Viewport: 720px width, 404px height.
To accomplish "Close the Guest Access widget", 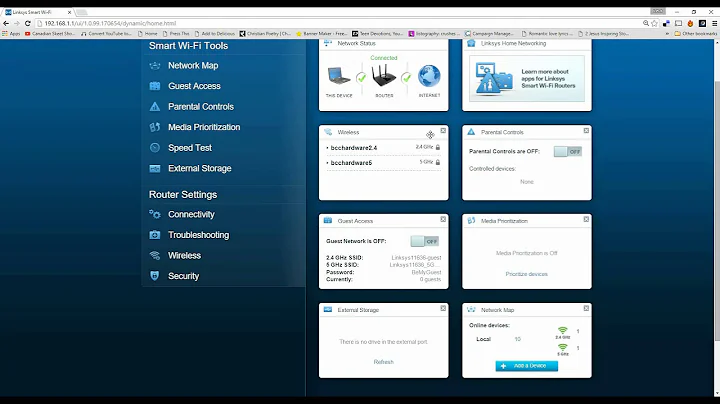I will tap(443, 219).
